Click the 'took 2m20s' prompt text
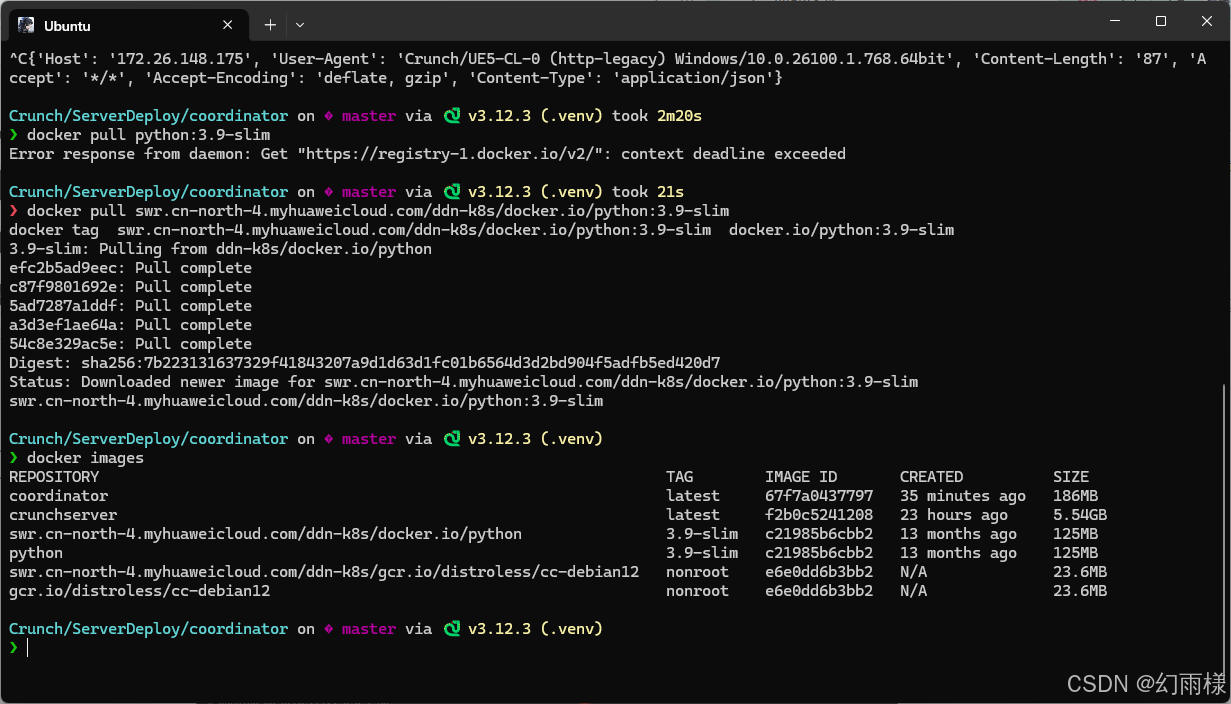This screenshot has height=704, width=1231. 657,116
